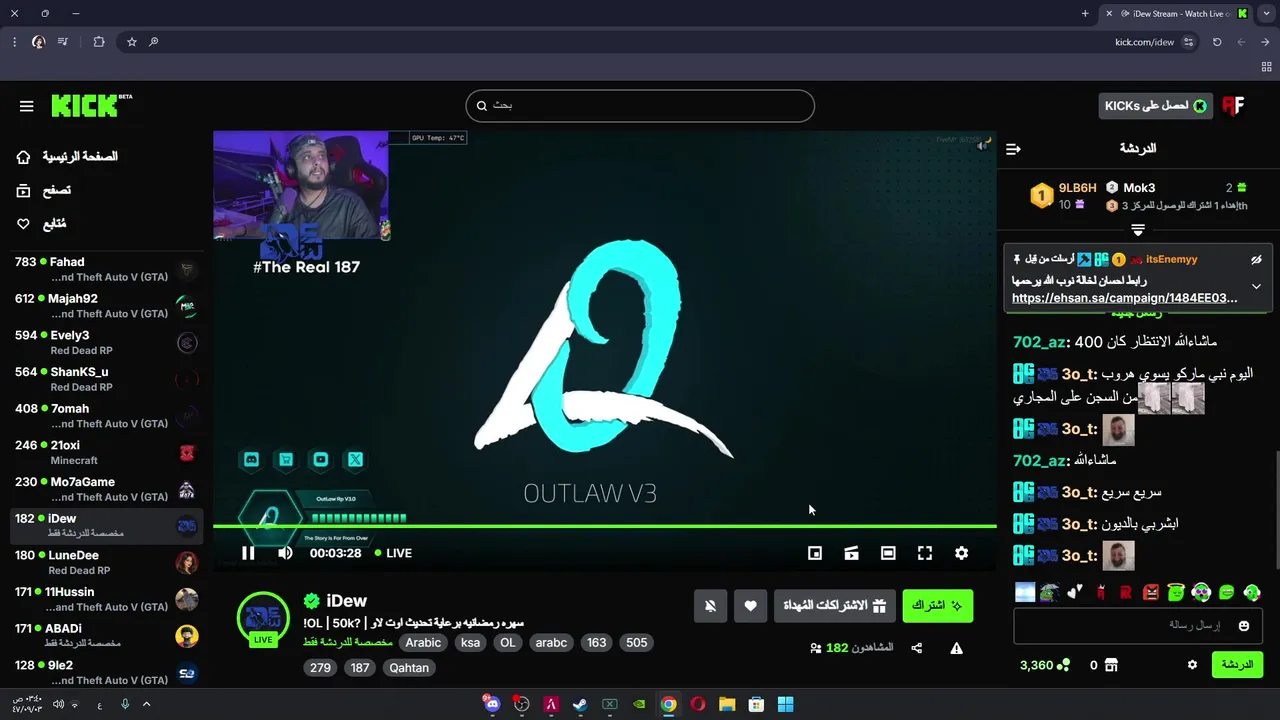Screen dimensions: 1280x720
Task: Share the stream via share icon
Action: click(x=917, y=648)
